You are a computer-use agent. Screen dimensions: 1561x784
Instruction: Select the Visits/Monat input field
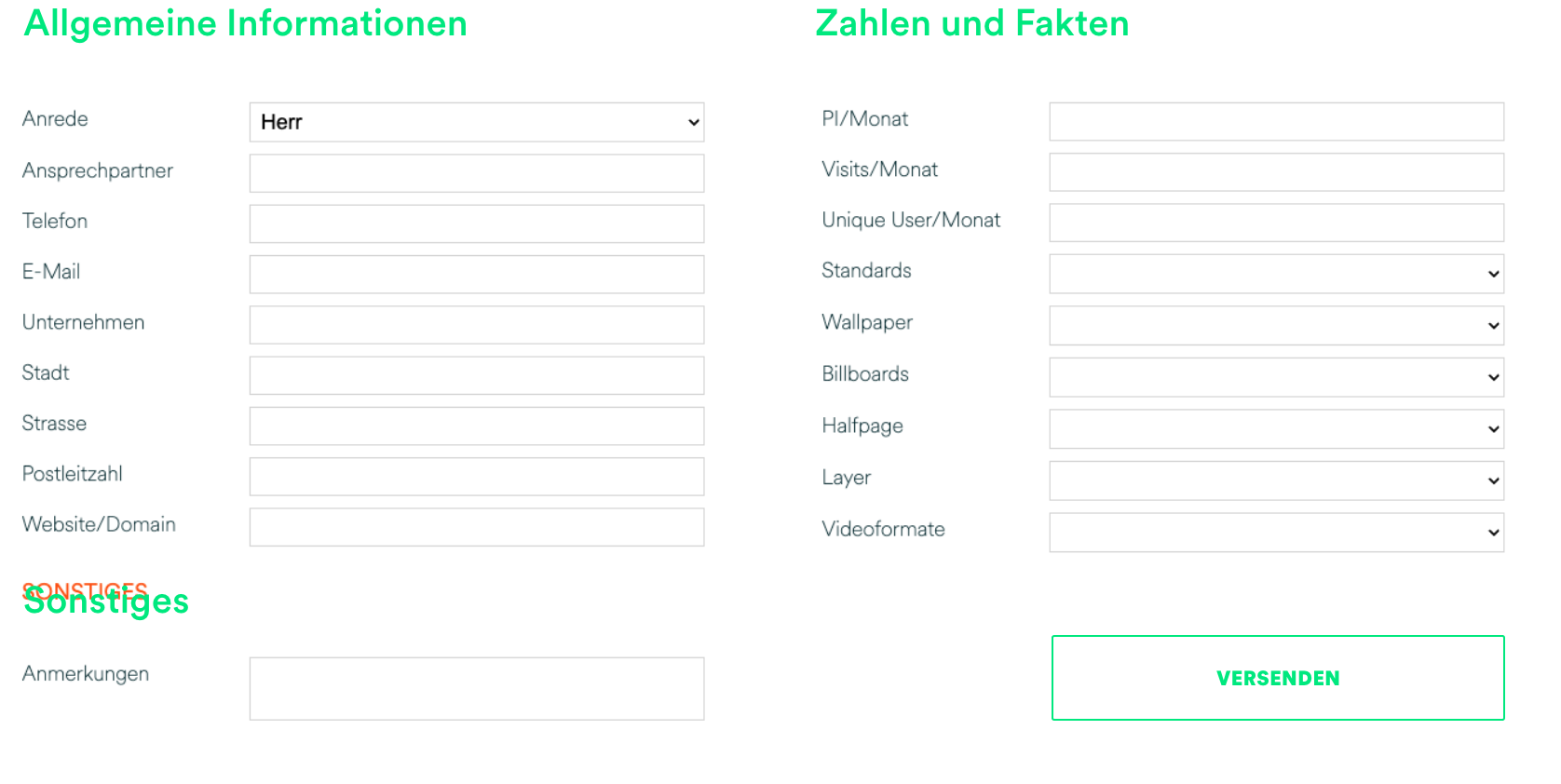pos(1276,172)
